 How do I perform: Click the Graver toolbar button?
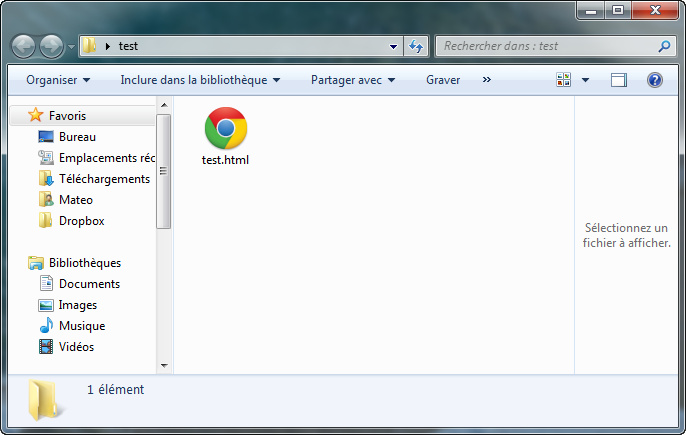(443, 80)
